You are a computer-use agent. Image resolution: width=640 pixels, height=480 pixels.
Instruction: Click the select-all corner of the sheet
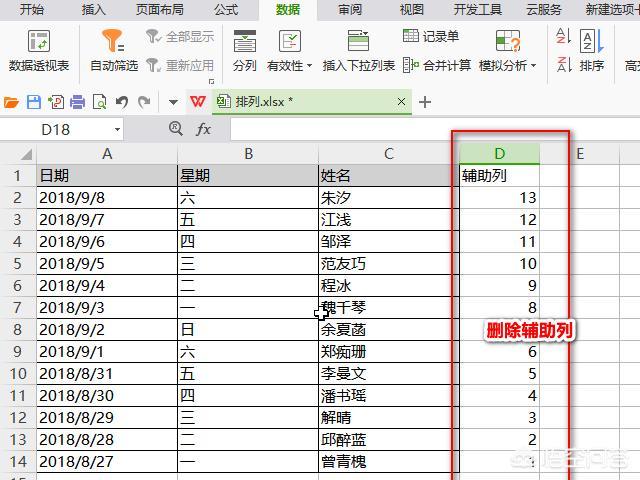25,154
